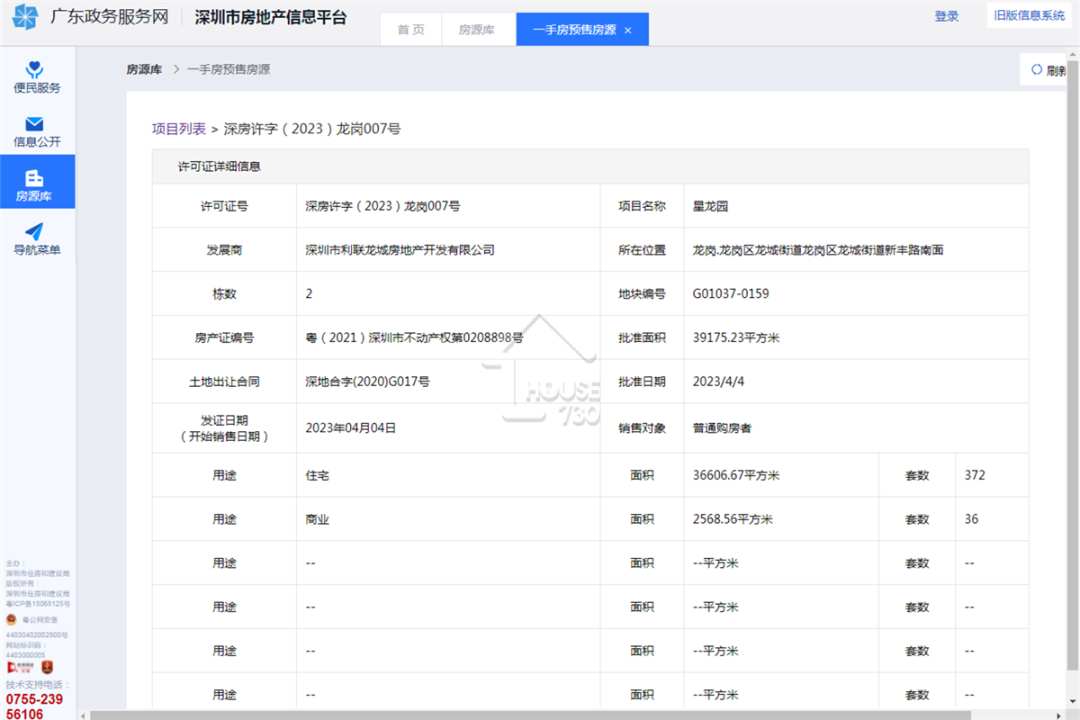Click the vertical scrollbar thumb

tap(1073, 364)
